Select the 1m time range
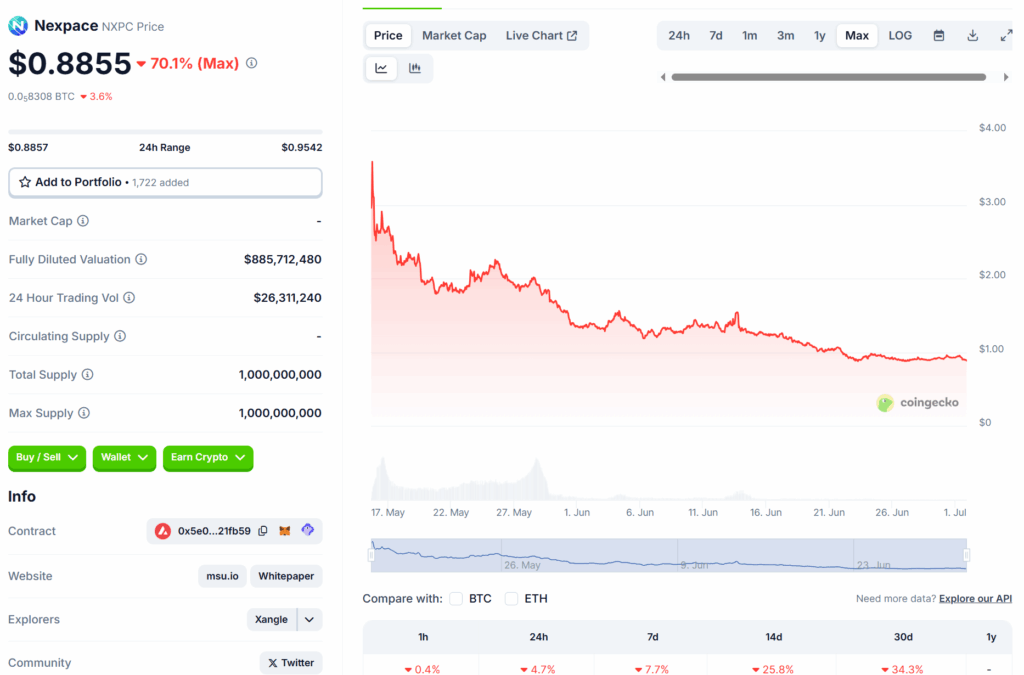The height and width of the screenshot is (675, 1024). [750, 35]
